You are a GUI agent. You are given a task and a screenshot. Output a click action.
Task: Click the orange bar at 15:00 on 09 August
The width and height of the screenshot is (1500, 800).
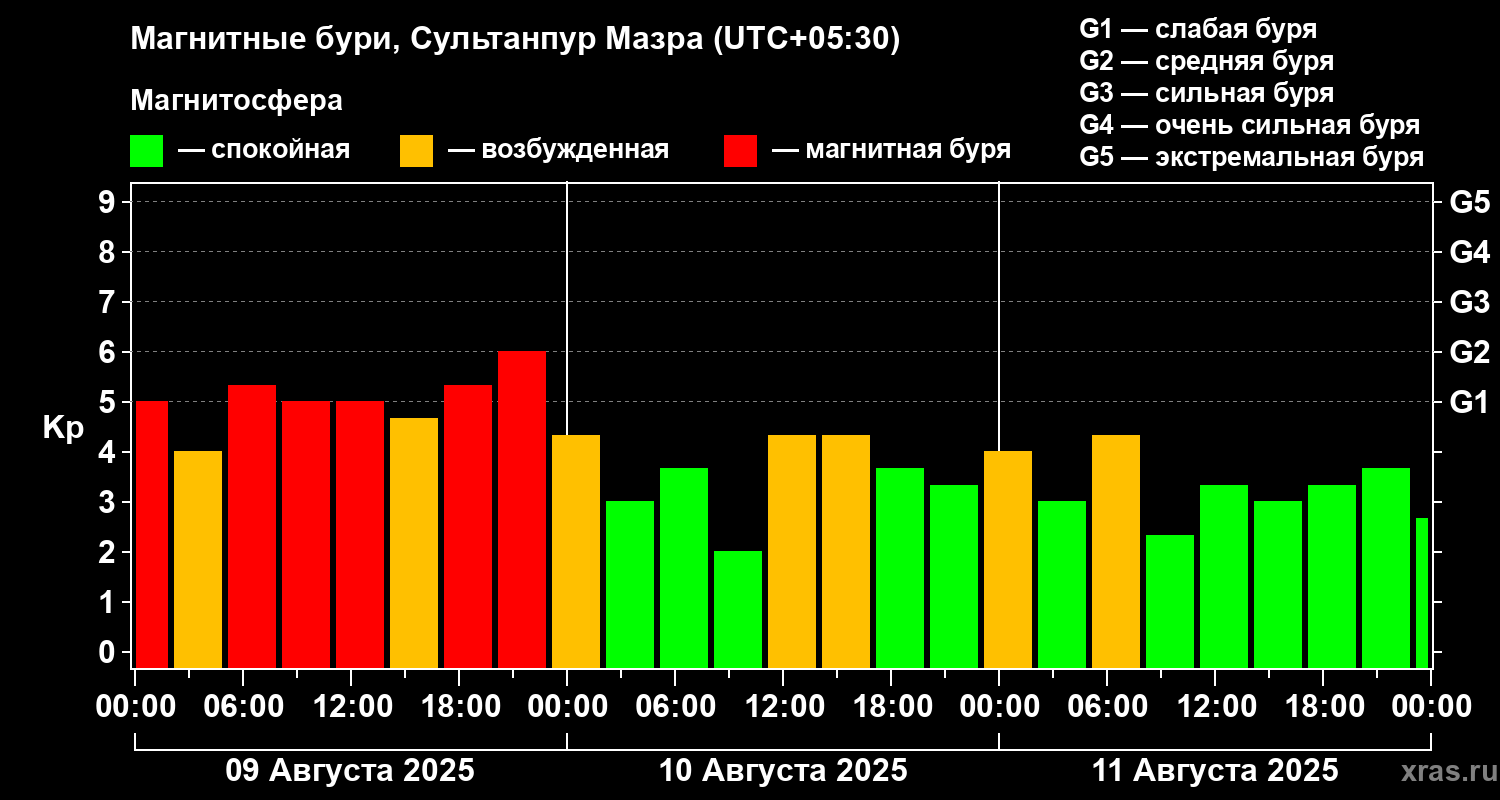(414, 543)
